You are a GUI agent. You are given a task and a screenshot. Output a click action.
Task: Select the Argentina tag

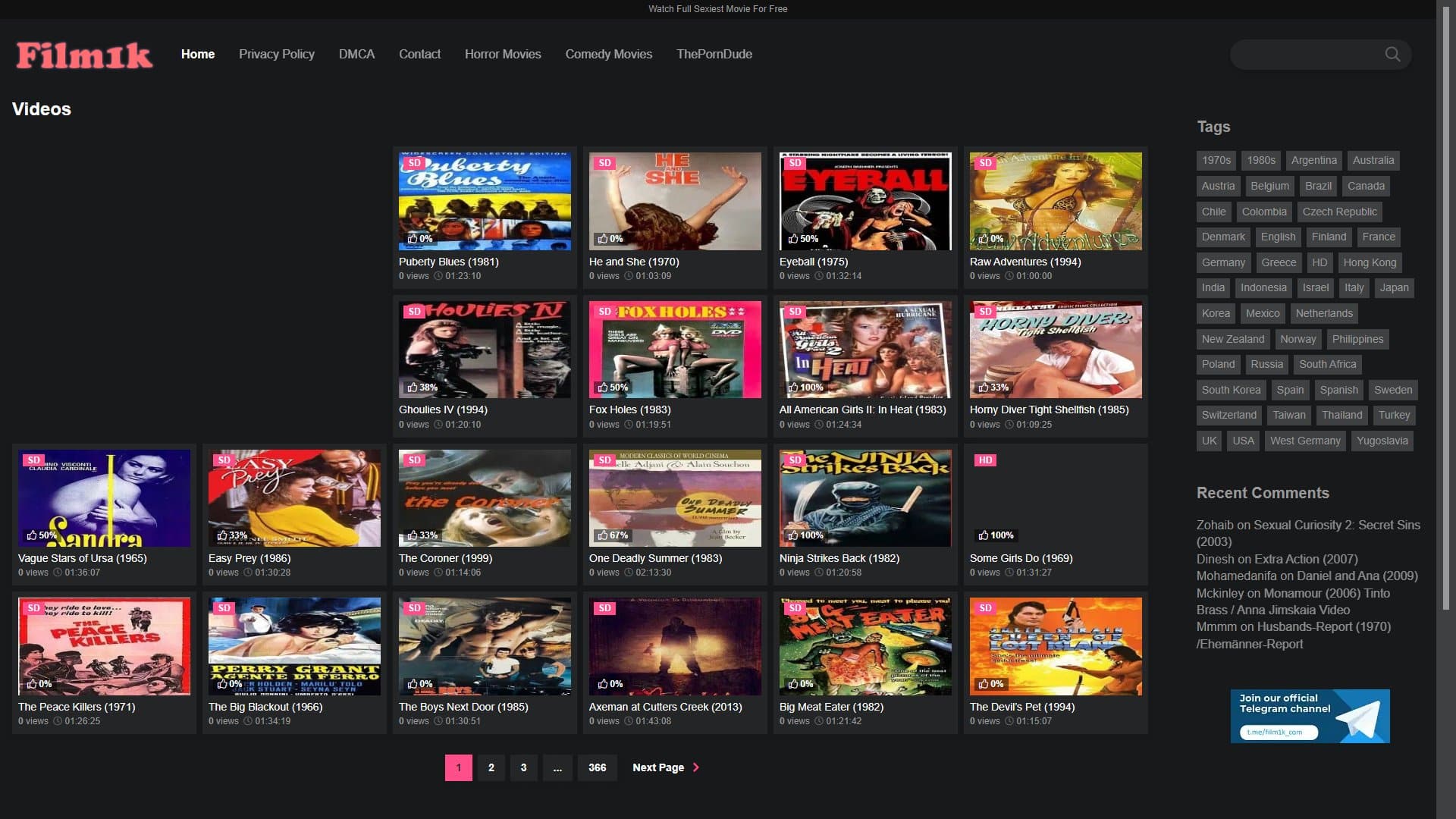click(1314, 161)
